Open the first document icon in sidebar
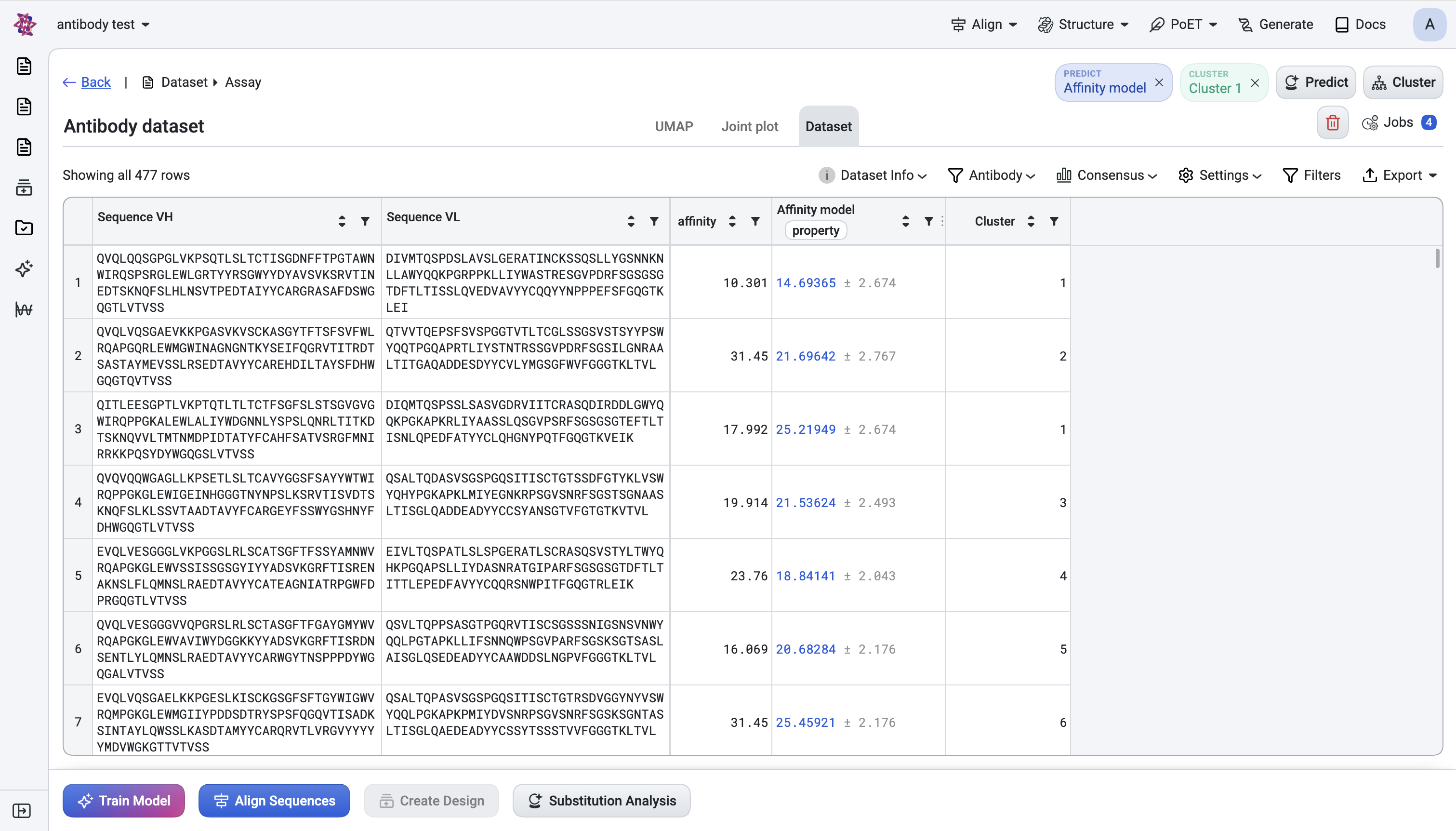This screenshot has width=1456, height=831. [x=24, y=66]
